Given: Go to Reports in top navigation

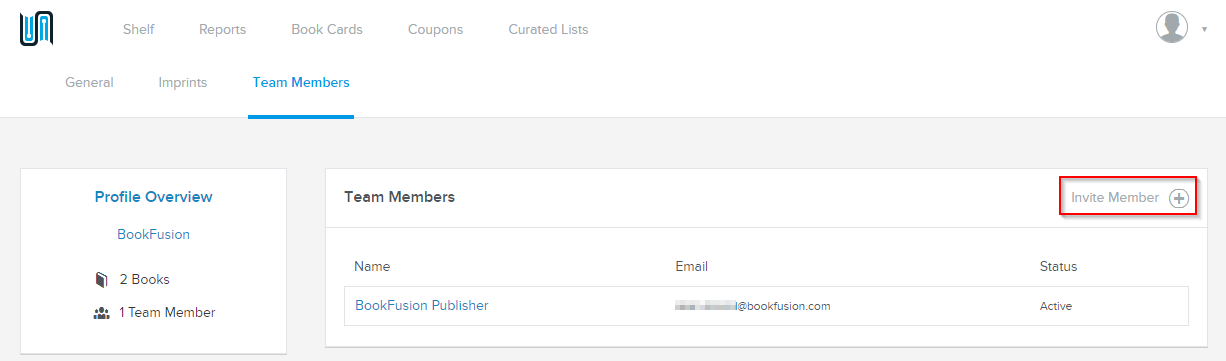Looking at the screenshot, I should click(222, 29).
